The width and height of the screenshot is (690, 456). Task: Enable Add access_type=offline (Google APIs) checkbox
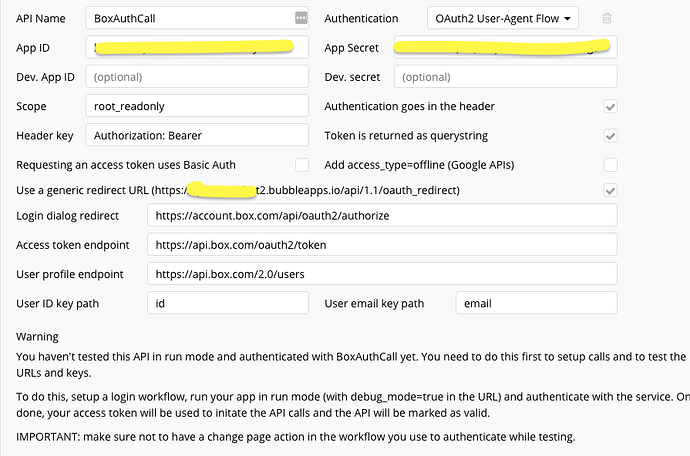[x=610, y=165]
